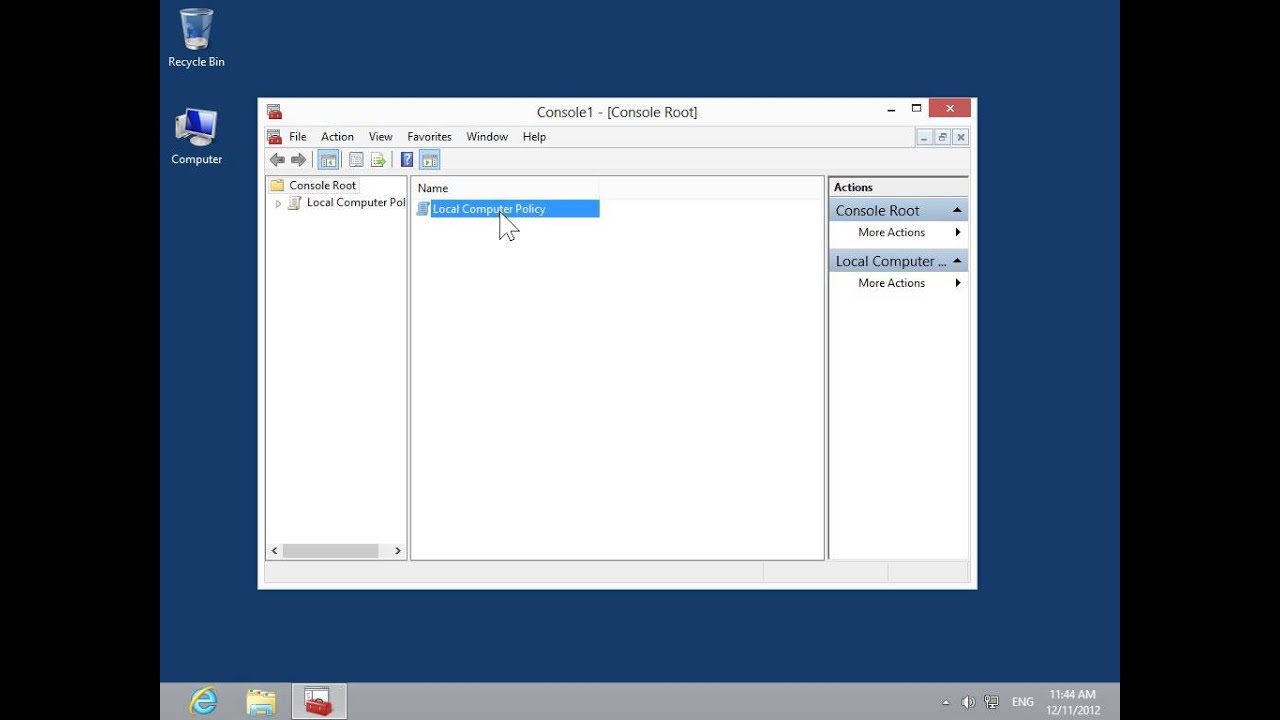Click the Console1 title bar icon
Viewport: 1280px width, 720px height.
[274, 112]
